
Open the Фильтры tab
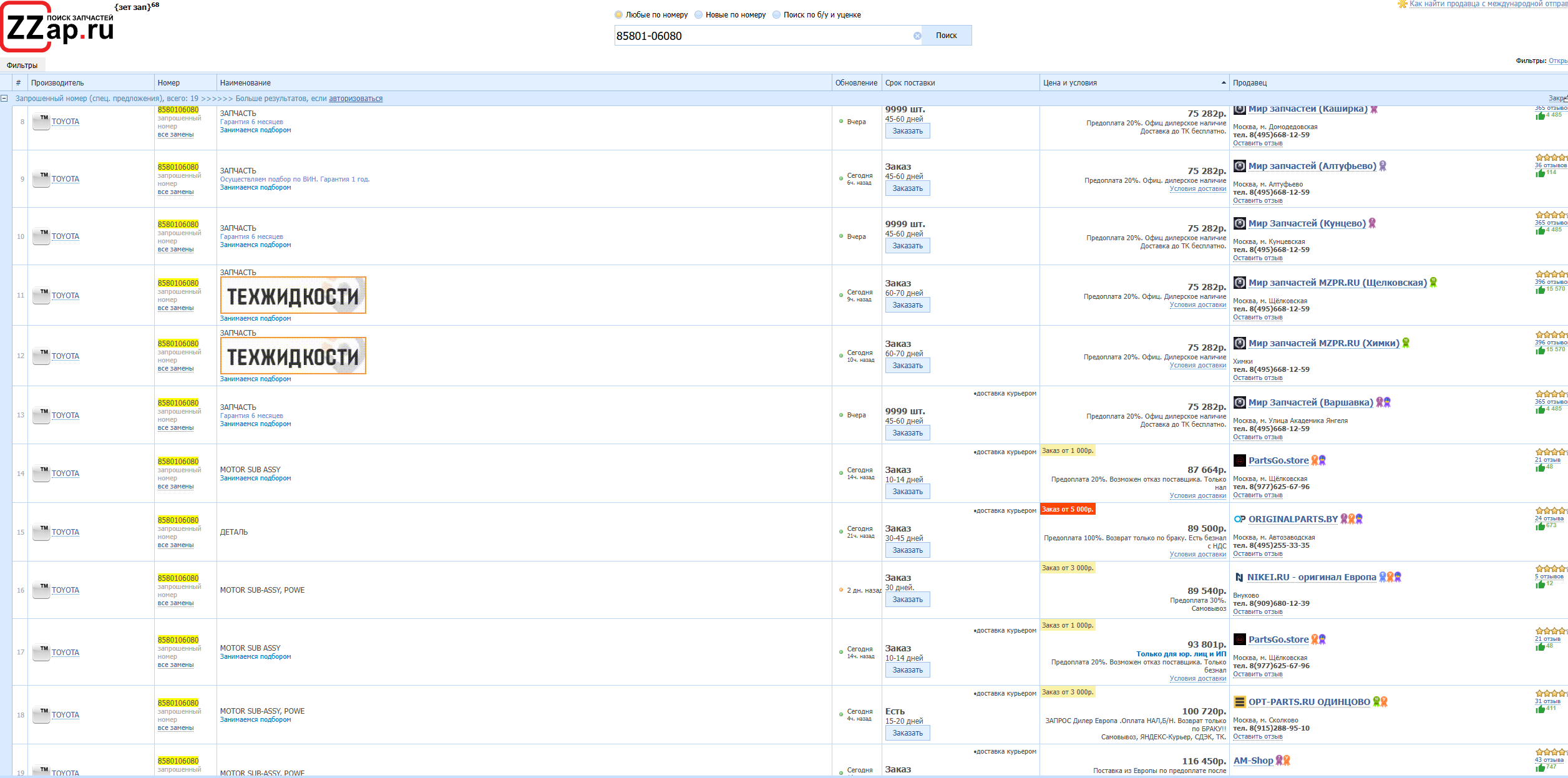[x=22, y=66]
